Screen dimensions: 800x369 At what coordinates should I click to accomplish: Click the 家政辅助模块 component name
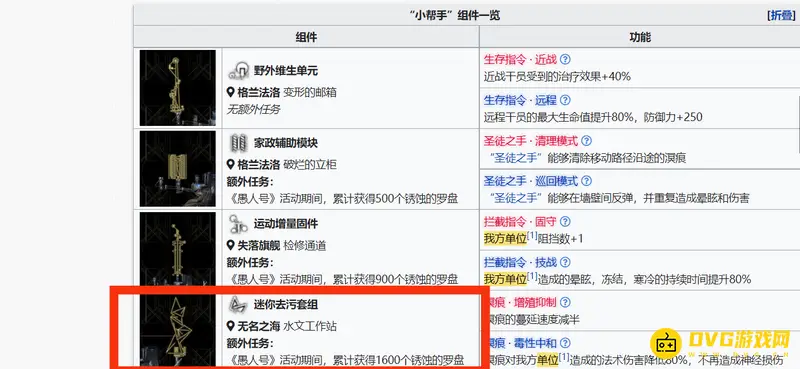[x=286, y=143]
